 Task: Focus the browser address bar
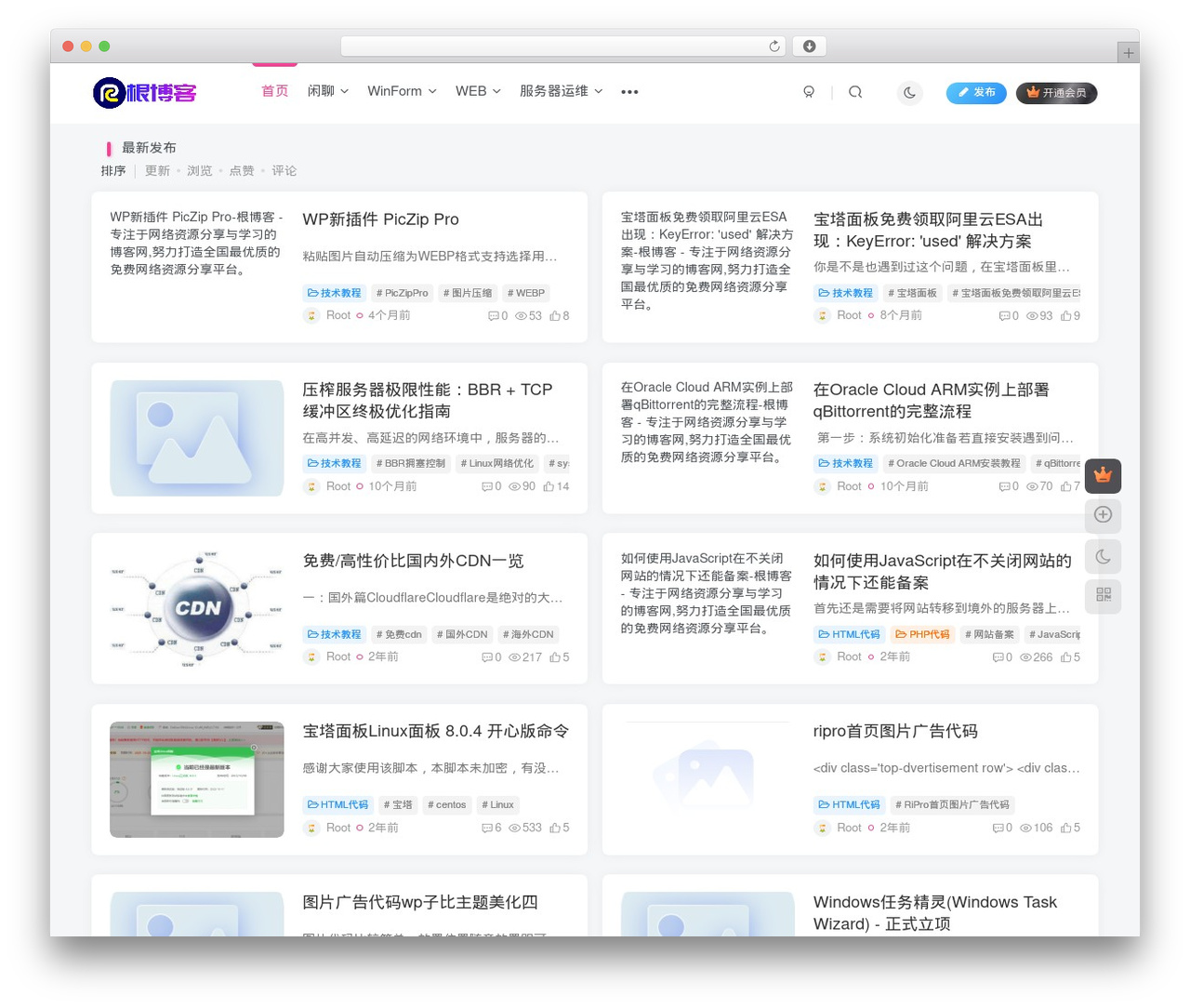point(563,46)
